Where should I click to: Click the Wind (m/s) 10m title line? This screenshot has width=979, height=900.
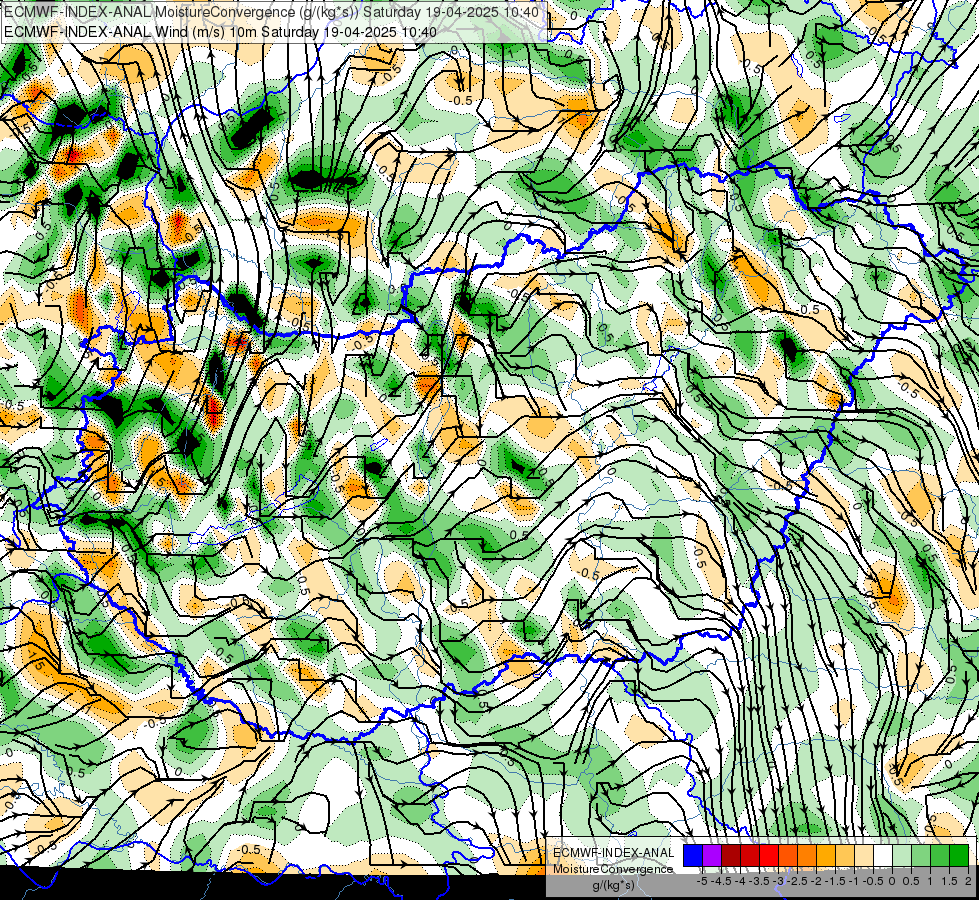pyautogui.click(x=220, y=31)
